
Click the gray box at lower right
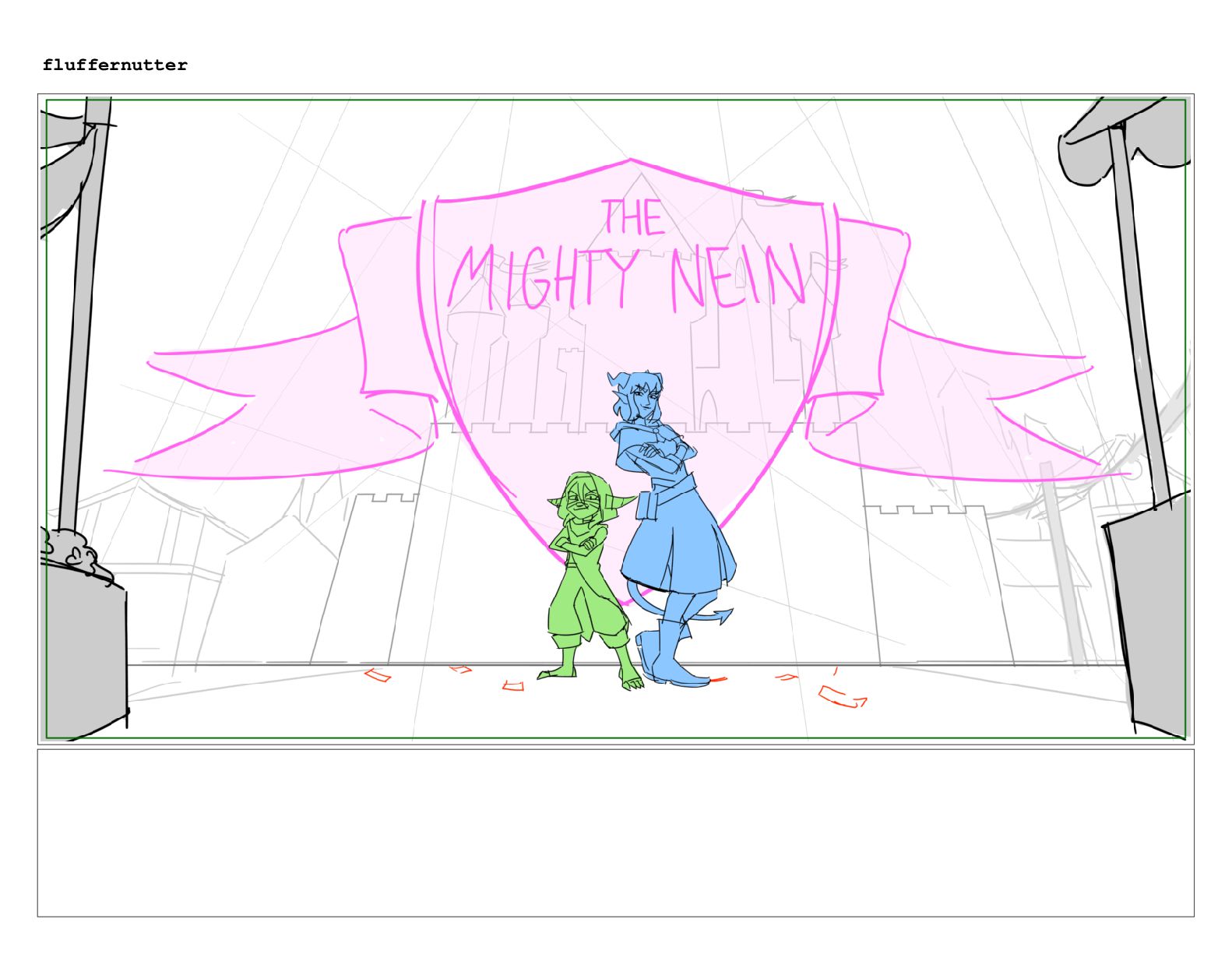(1149, 615)
